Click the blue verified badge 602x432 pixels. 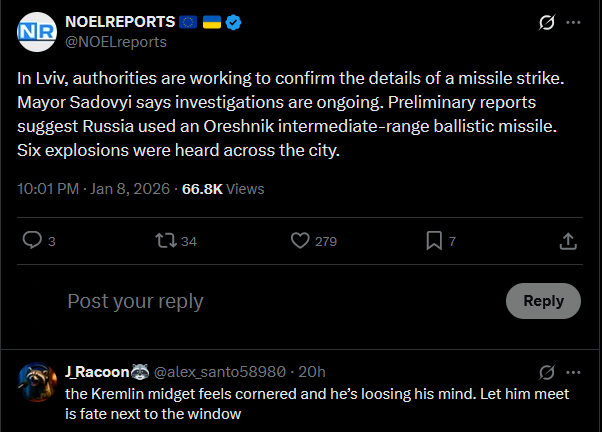(232, 22)
